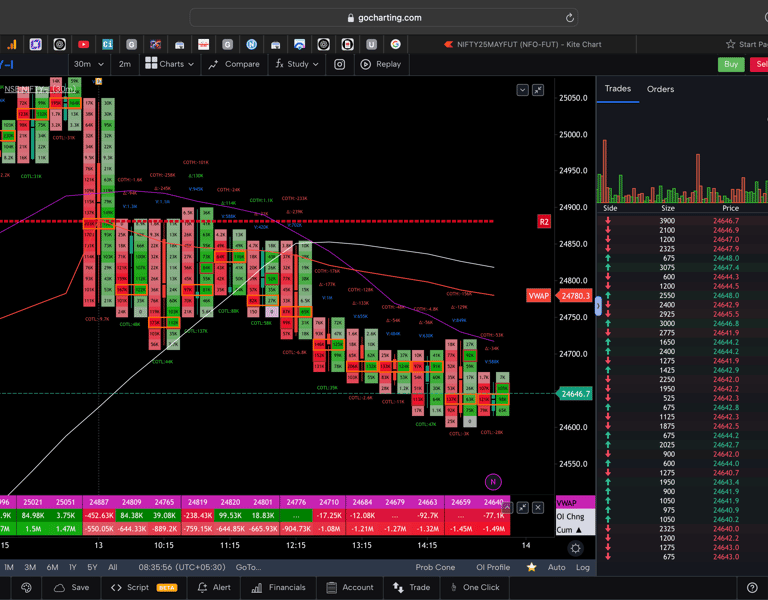Set the range to 3M
Image resolution: width=768 pixels, height=600 pixels.
[30, 567]
